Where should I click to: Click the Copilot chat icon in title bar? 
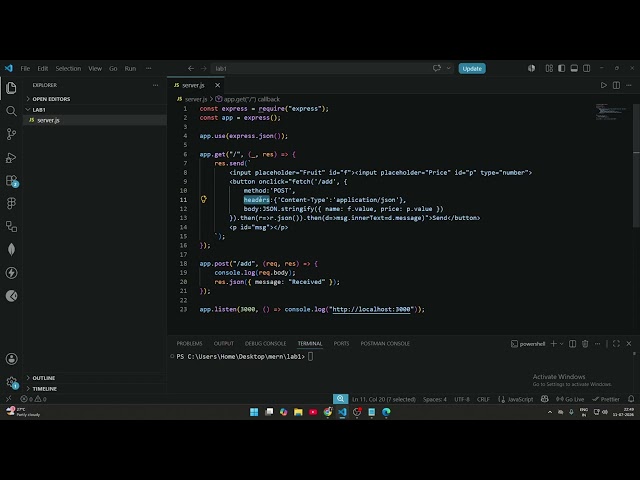click(x=437, y=68)
